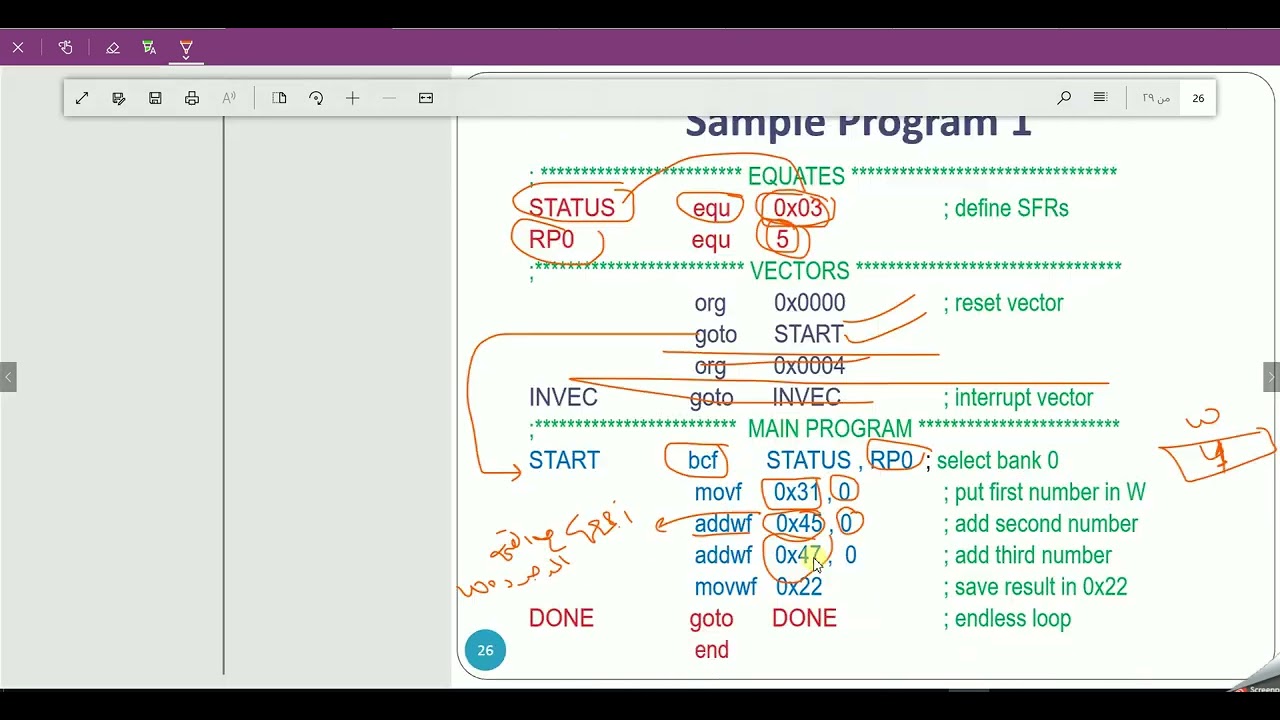Fit the page to width
The image size is (1280, 720).
tap(426, 98)
